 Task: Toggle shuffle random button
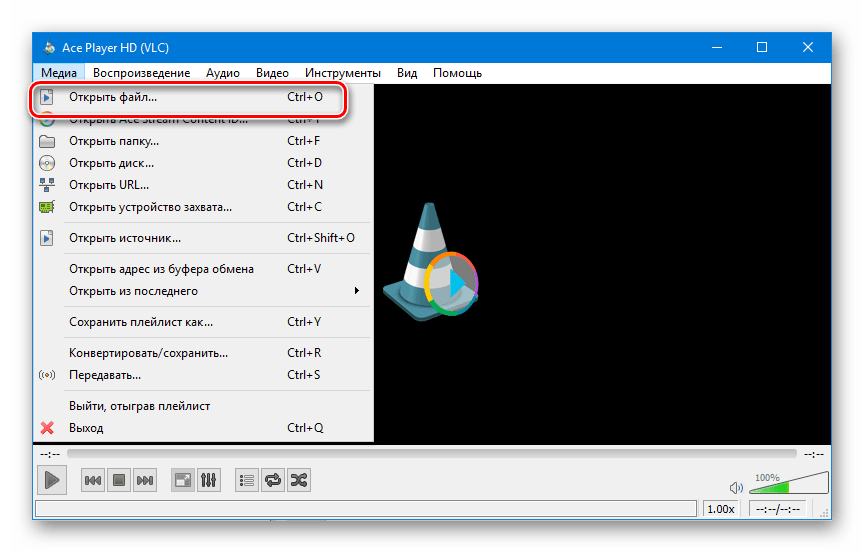click(298, 480)
